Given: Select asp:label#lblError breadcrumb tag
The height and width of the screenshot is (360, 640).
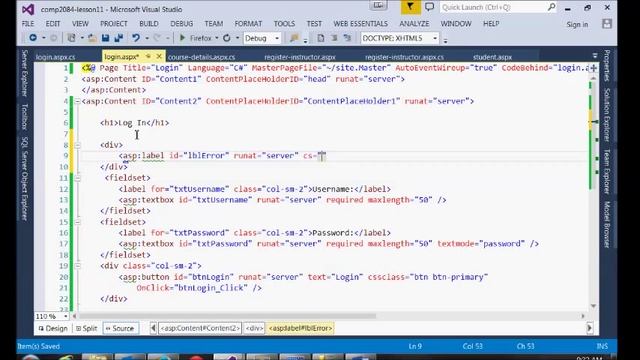Looking at the screenshot, I should click(x=300, y=328).
